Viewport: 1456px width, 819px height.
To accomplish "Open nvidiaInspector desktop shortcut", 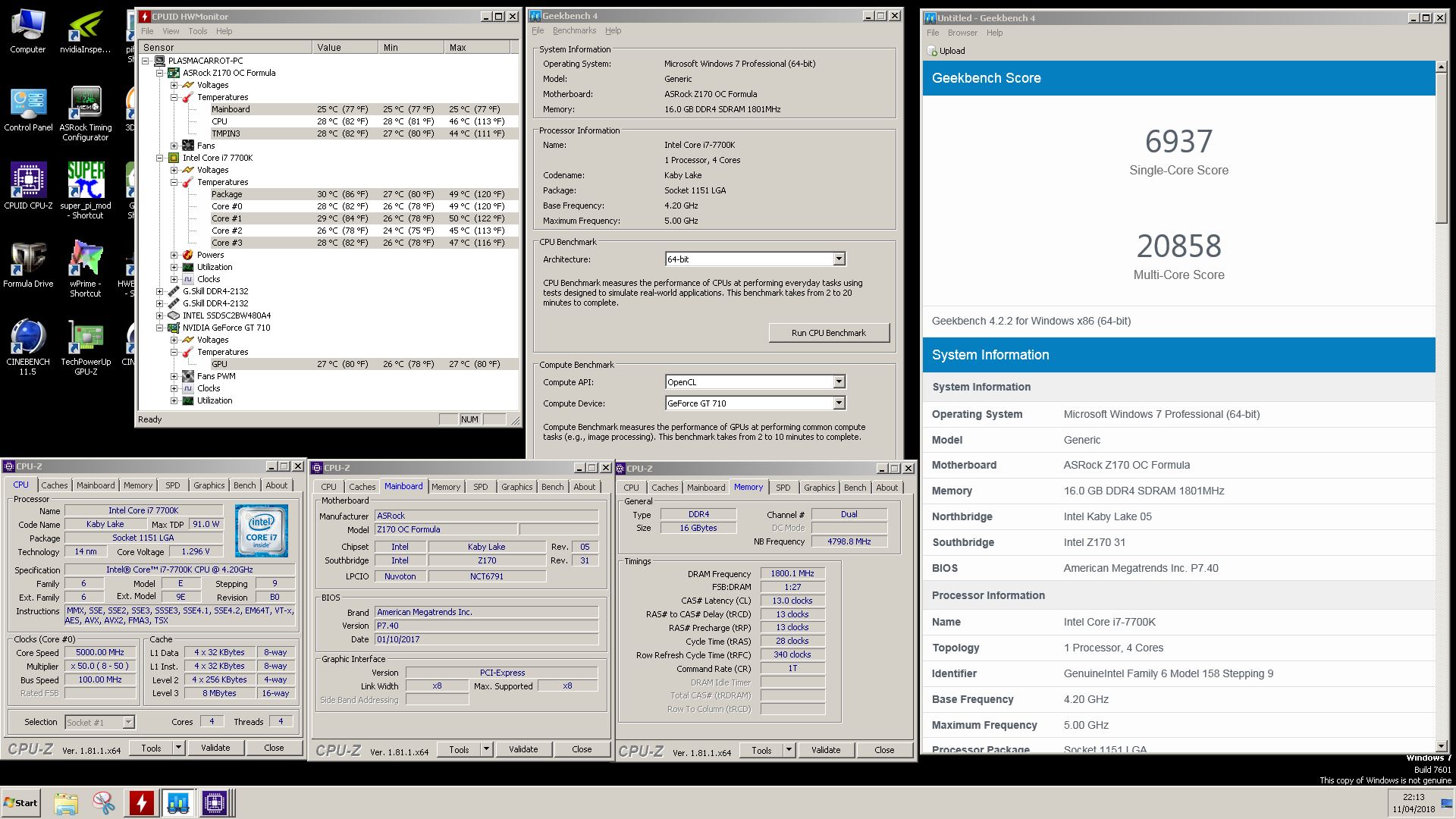I will (x=85, y=32).
